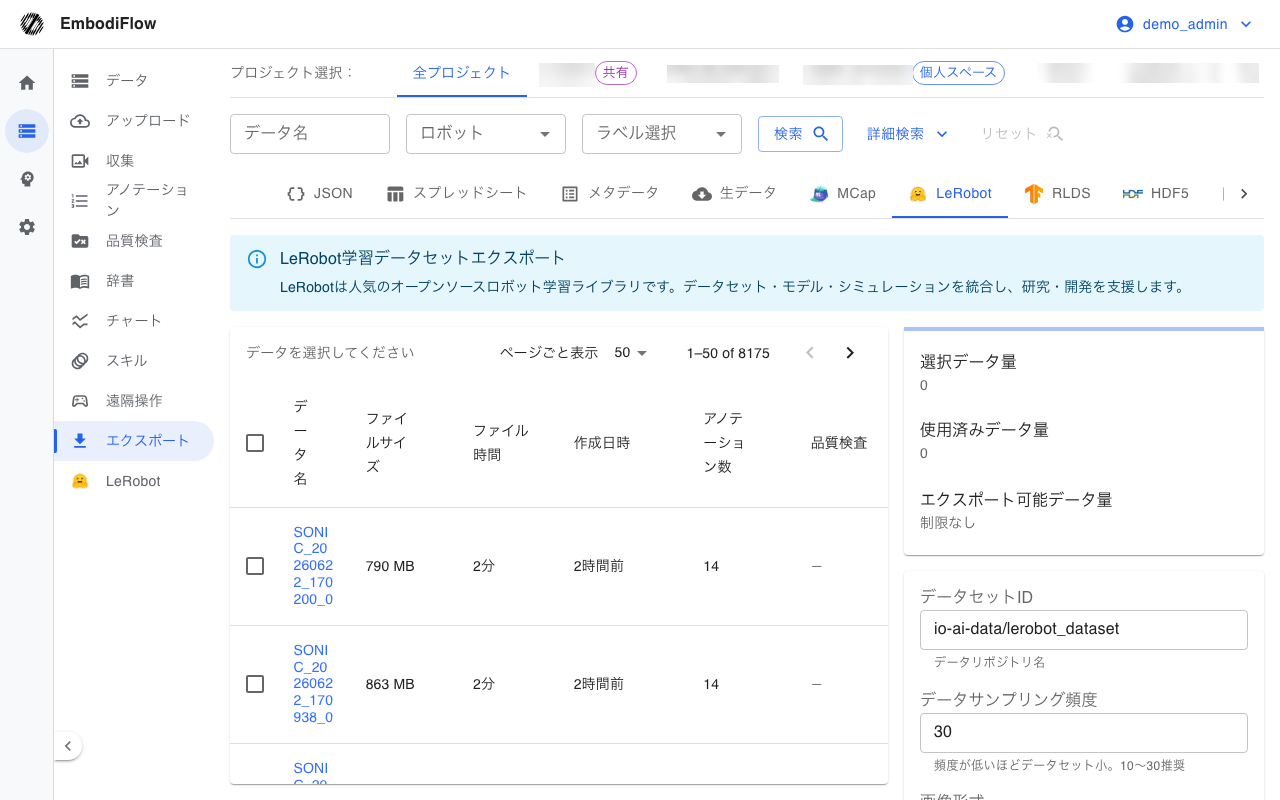Click the リセット button

coord(1020,134)
